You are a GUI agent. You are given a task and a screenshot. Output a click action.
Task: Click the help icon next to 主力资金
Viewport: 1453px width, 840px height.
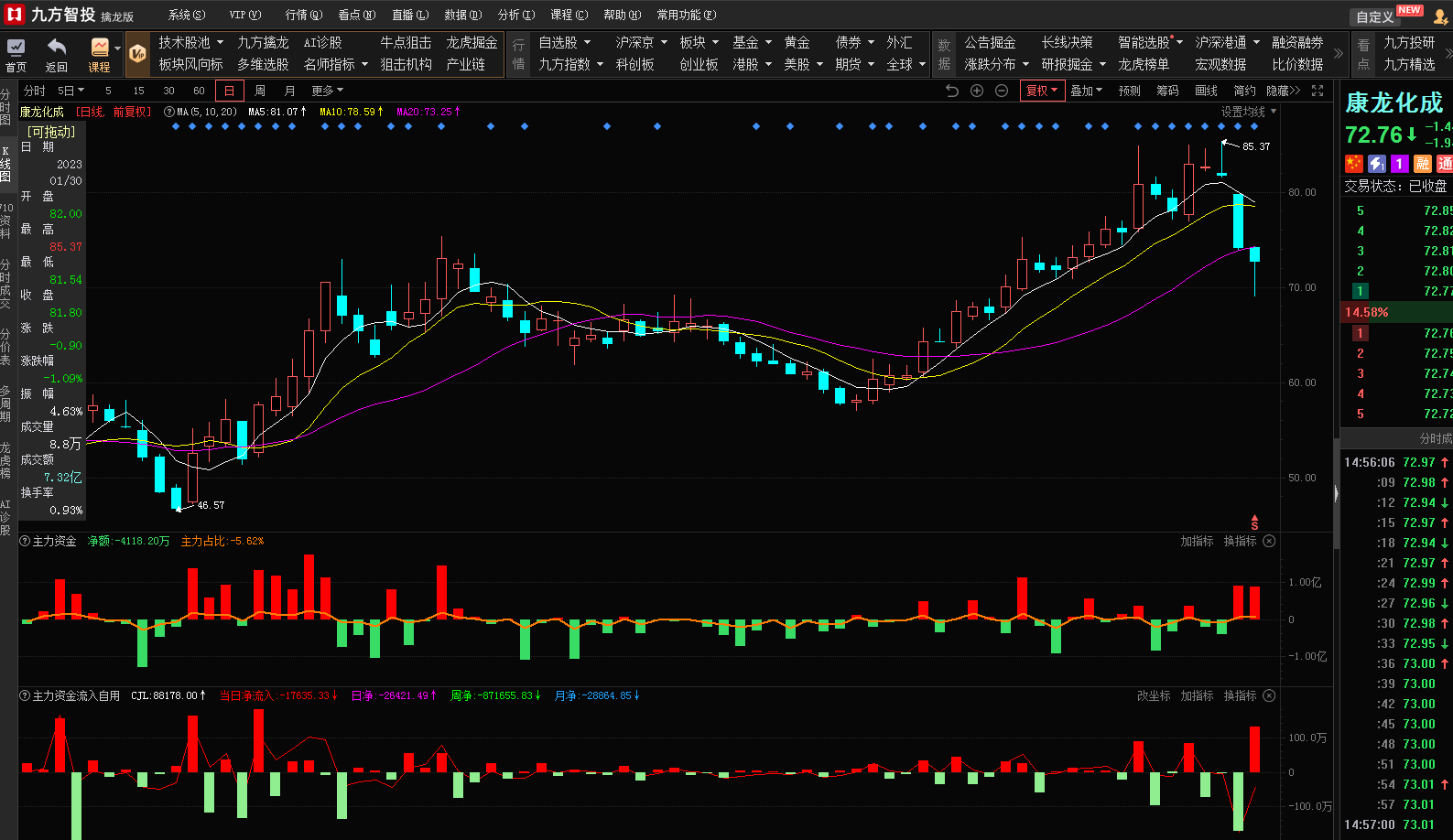coord(25,541)
